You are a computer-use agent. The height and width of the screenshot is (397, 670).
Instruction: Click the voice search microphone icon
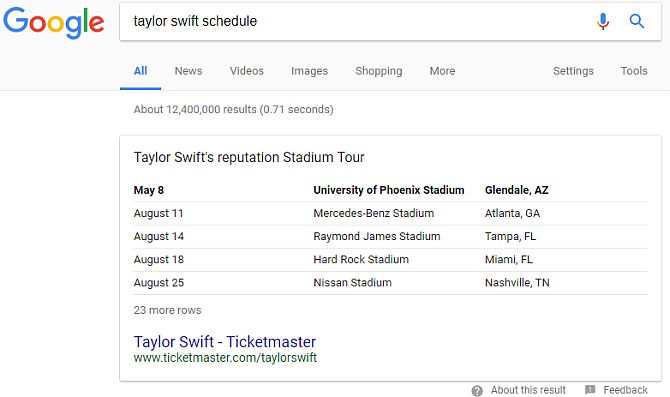coord(603,21)
